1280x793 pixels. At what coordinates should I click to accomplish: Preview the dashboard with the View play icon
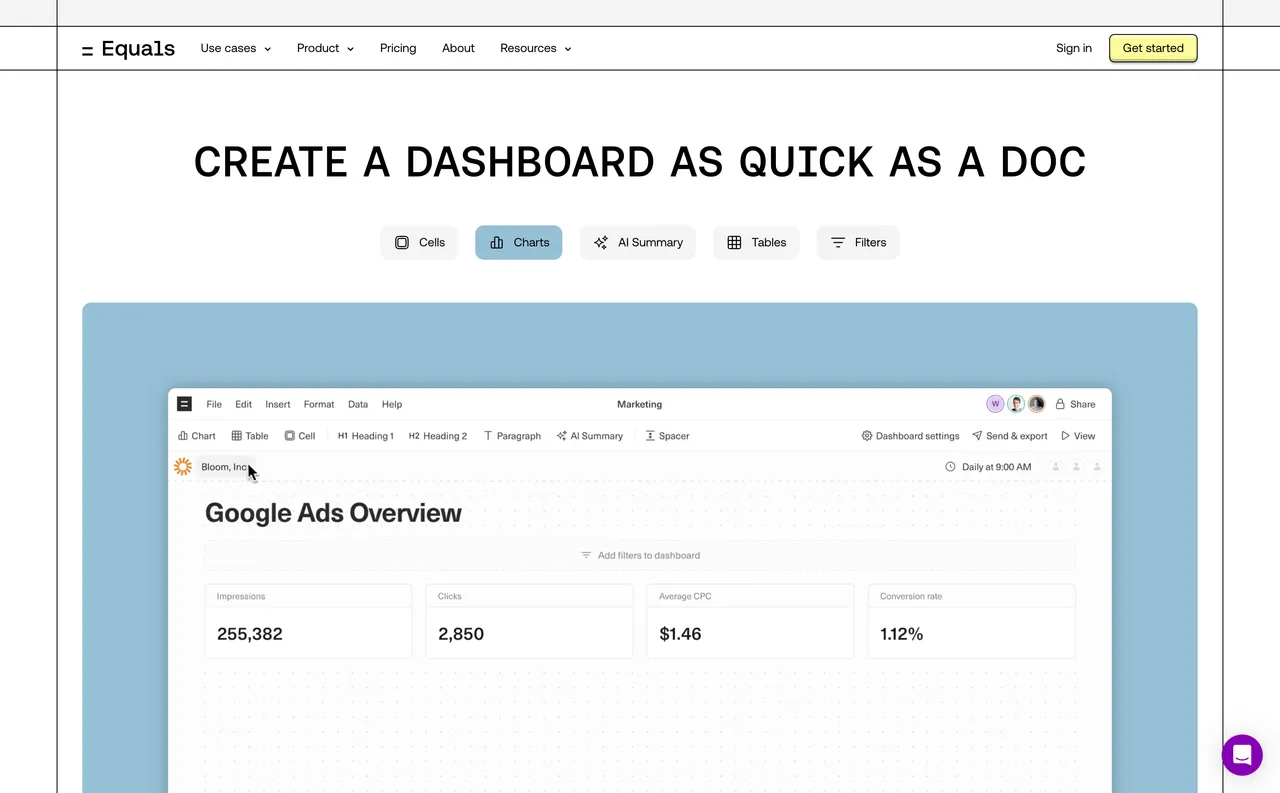click(1067, 436)
